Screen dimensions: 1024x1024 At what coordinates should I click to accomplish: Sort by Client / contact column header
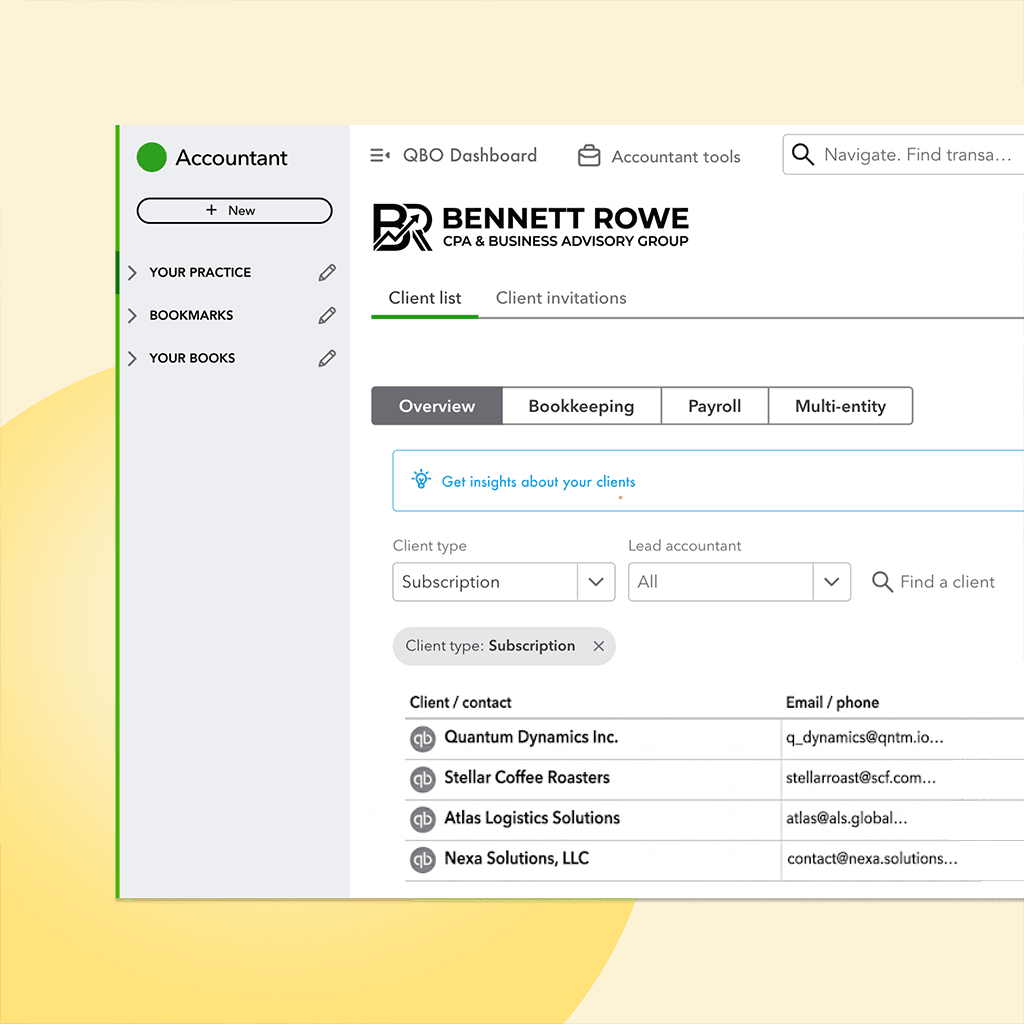coord(460,703)
